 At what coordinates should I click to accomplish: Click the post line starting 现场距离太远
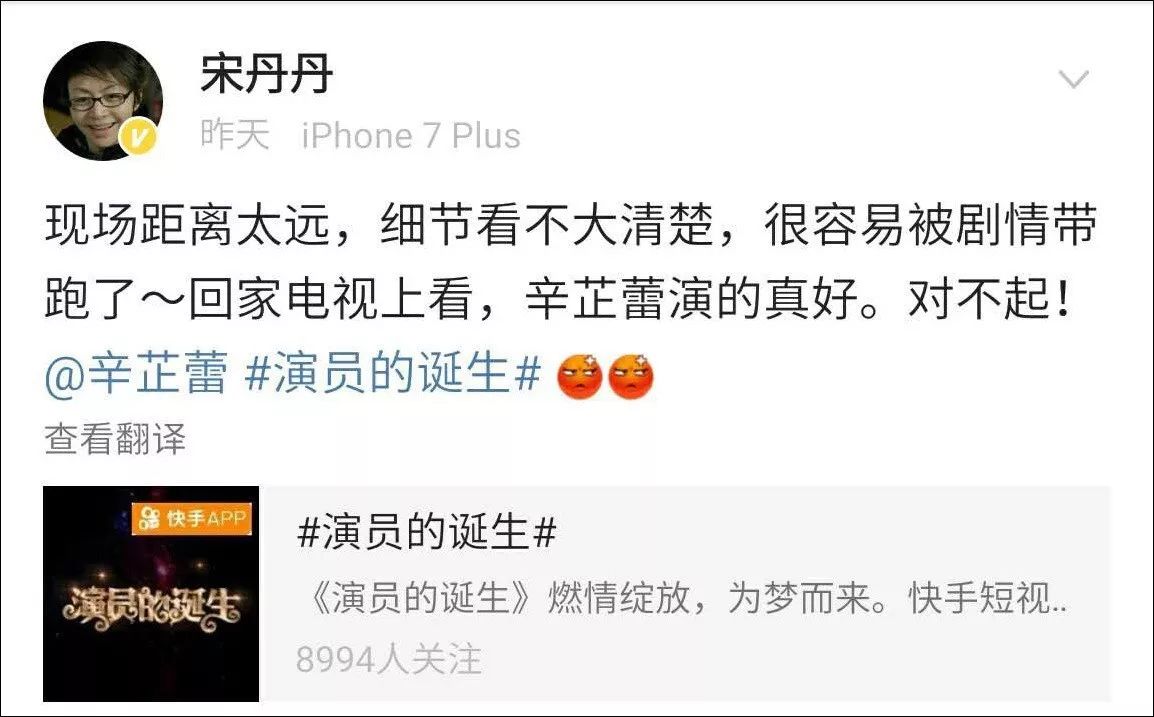click(571, 225)
